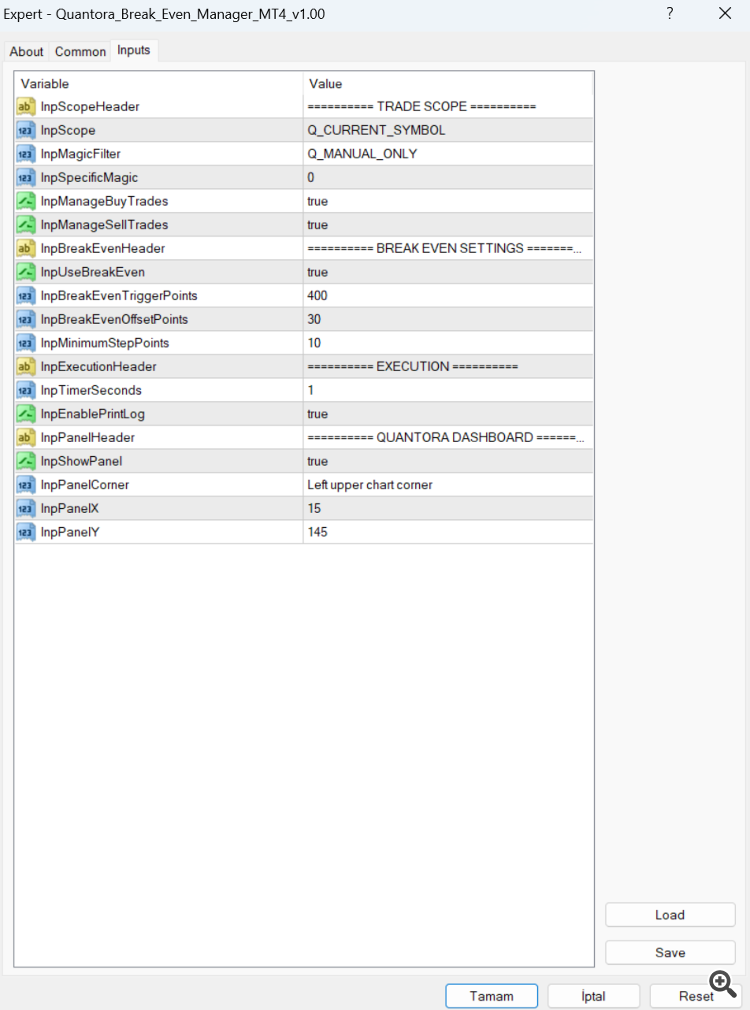Select the TRADE SCOPE header value

click(448, 106)
